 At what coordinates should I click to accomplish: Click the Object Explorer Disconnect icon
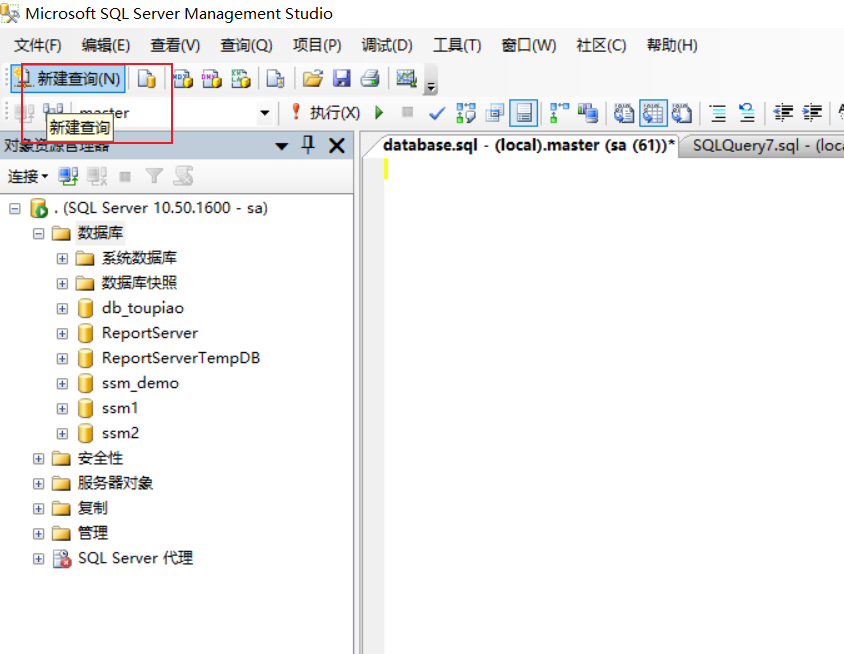[97, 176]
